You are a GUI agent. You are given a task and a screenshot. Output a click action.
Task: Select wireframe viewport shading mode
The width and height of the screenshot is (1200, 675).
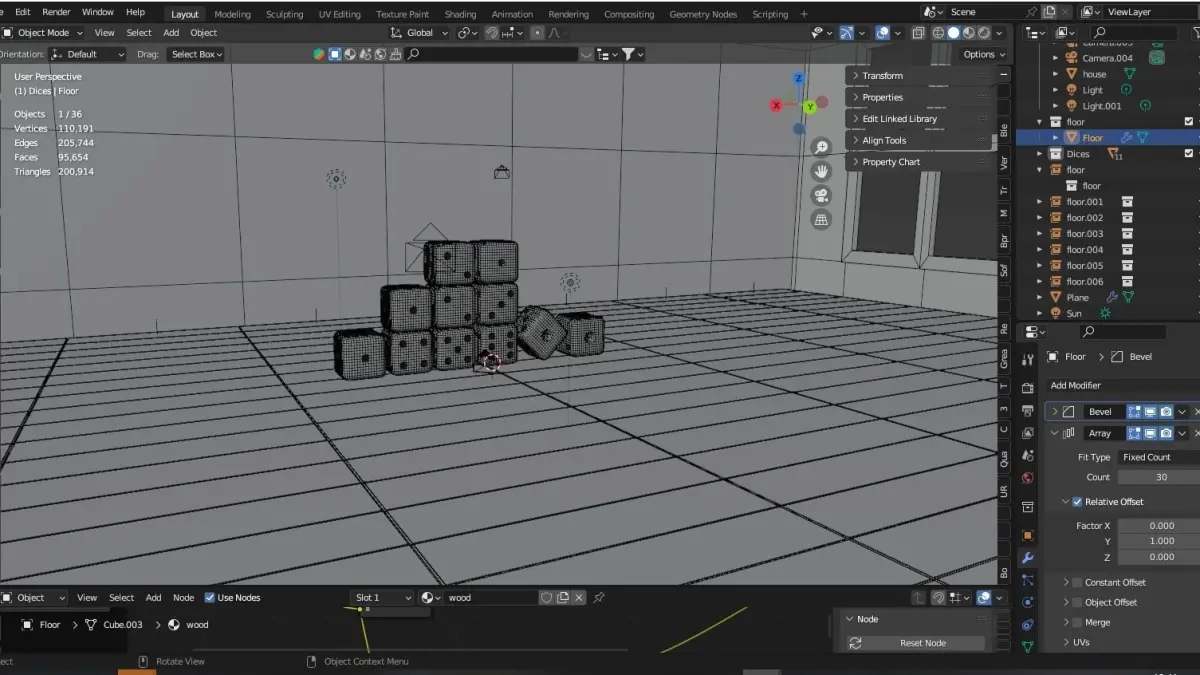click(938, 33)
